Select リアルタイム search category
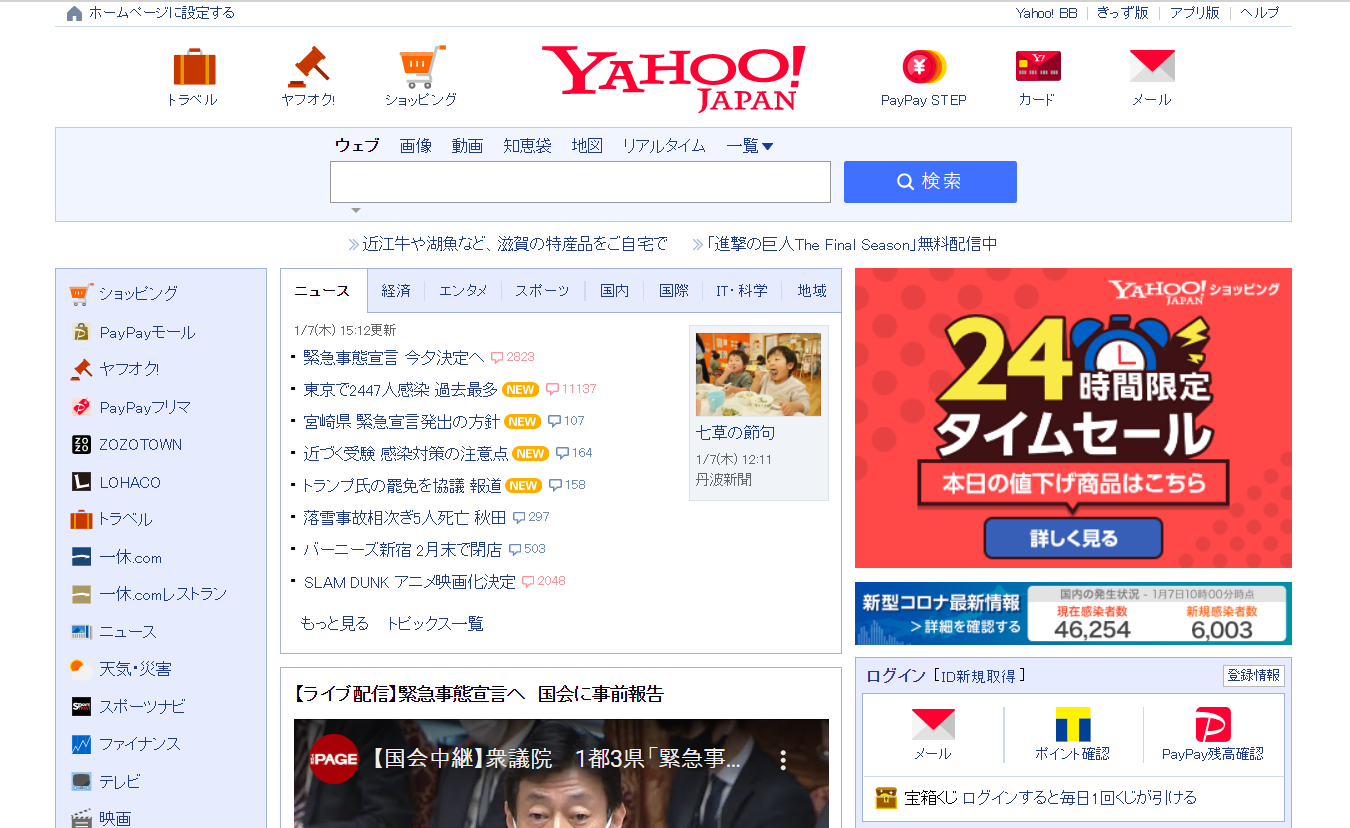 pyautogui.click(x=664, y=146)
